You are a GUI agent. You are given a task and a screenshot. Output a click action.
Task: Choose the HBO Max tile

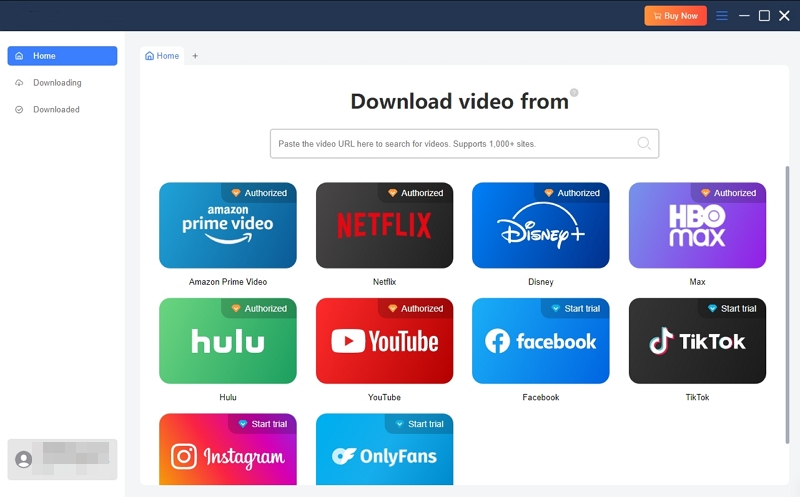pos(697,225)
